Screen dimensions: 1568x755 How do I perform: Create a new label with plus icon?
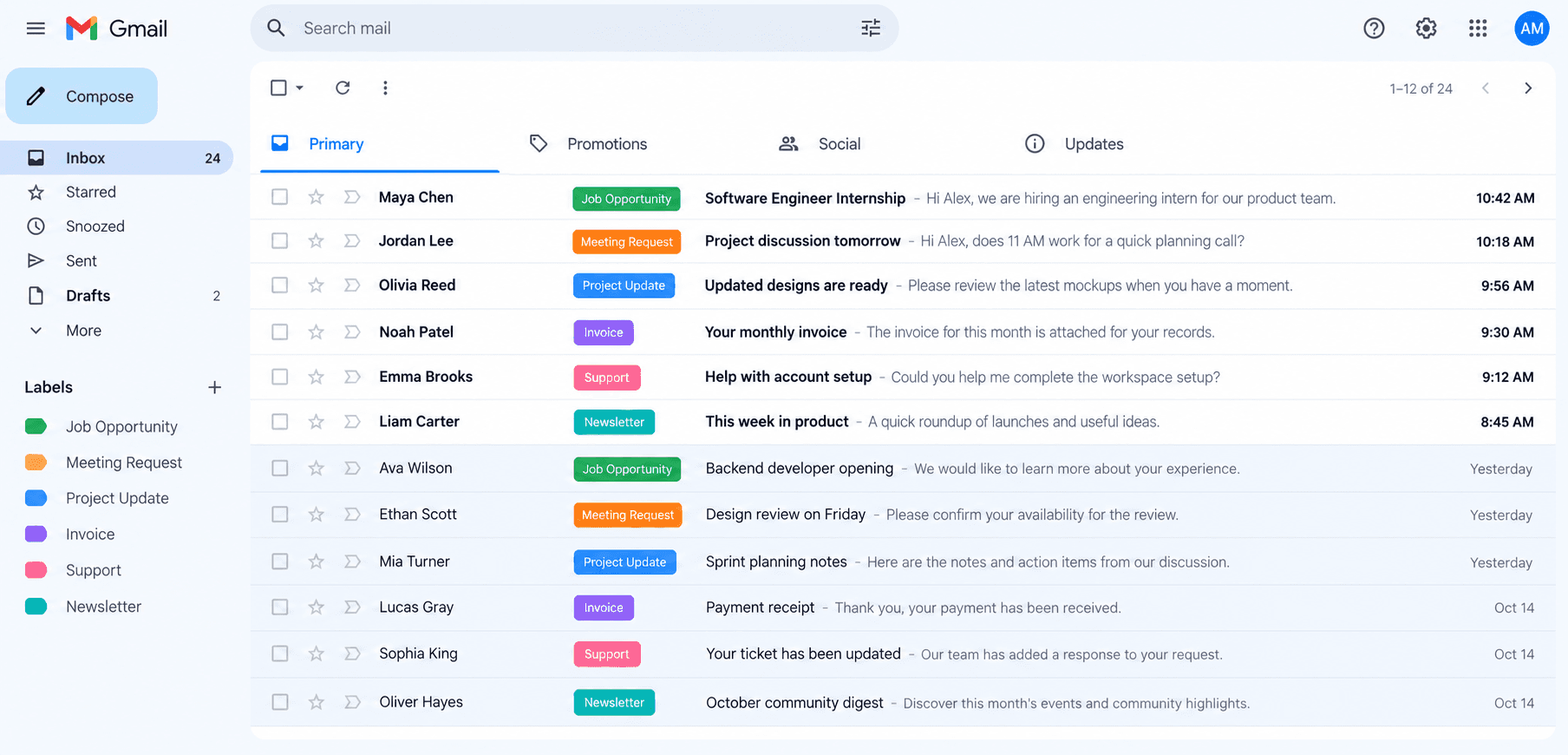coord(214,387)
